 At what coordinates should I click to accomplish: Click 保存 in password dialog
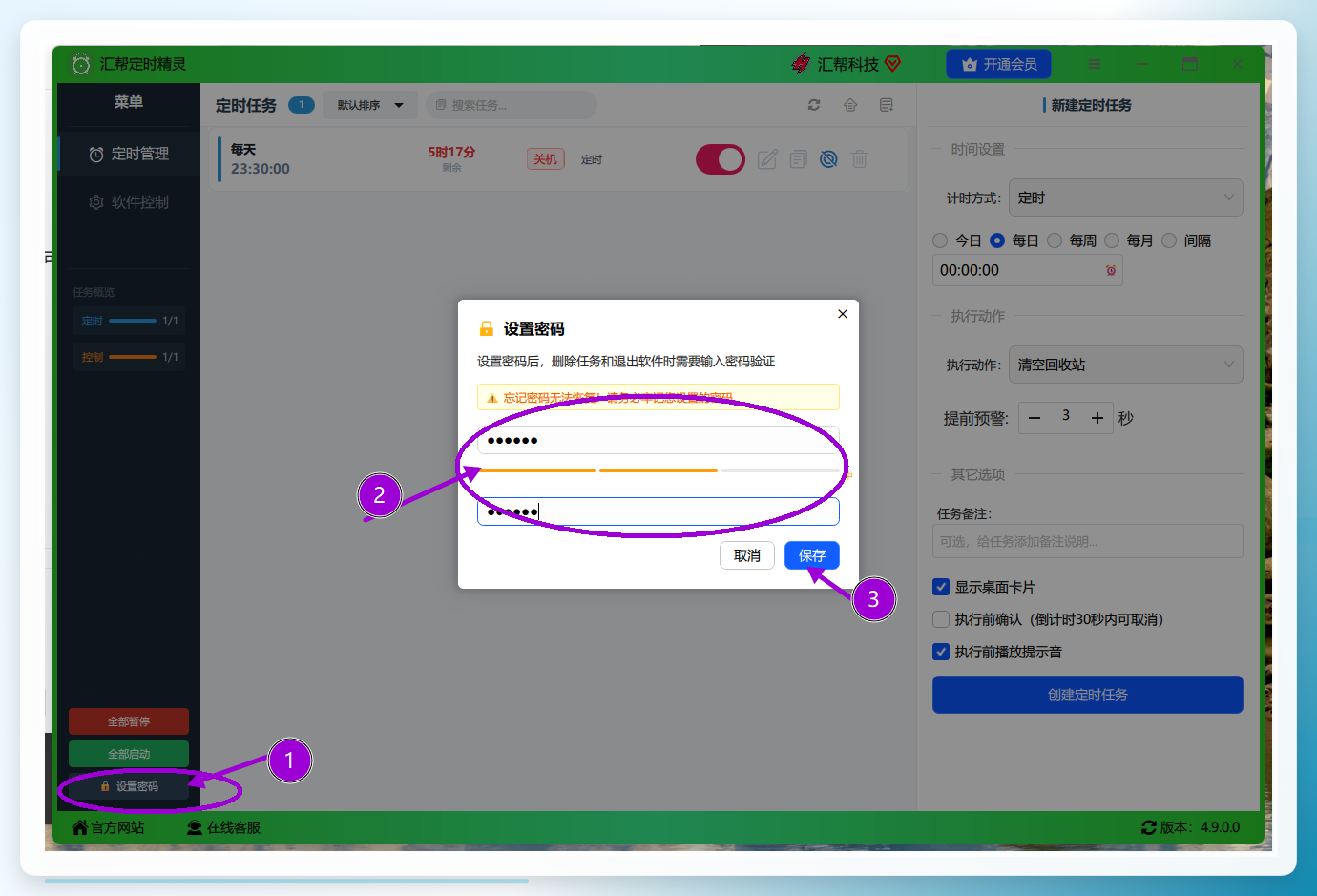pyautogui.click(x=812, y=555)
